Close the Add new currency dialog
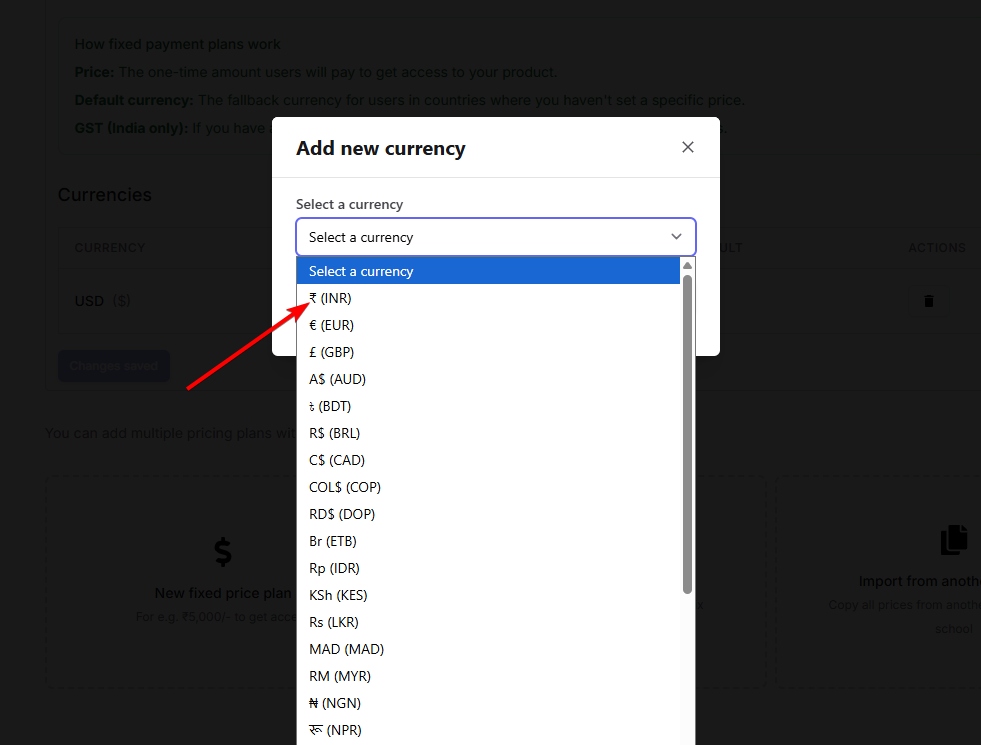 (687, 147)
